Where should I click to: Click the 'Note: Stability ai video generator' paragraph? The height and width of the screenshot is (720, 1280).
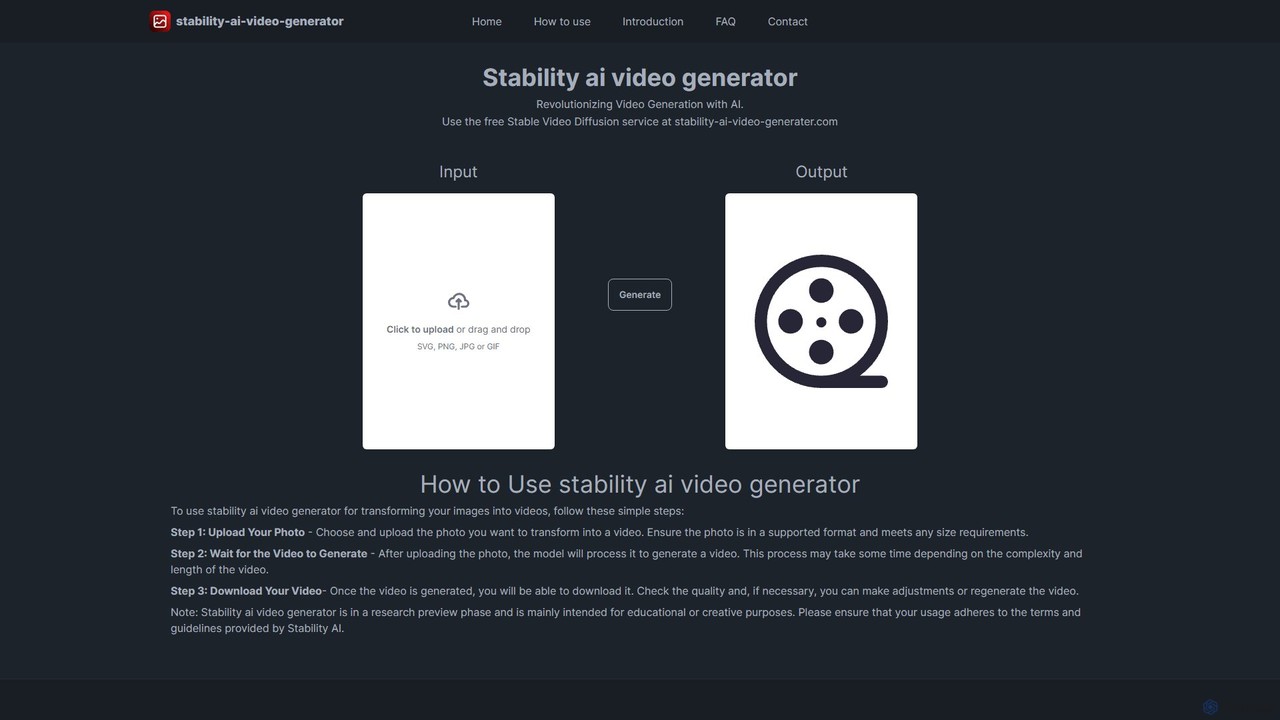[626, 620]
